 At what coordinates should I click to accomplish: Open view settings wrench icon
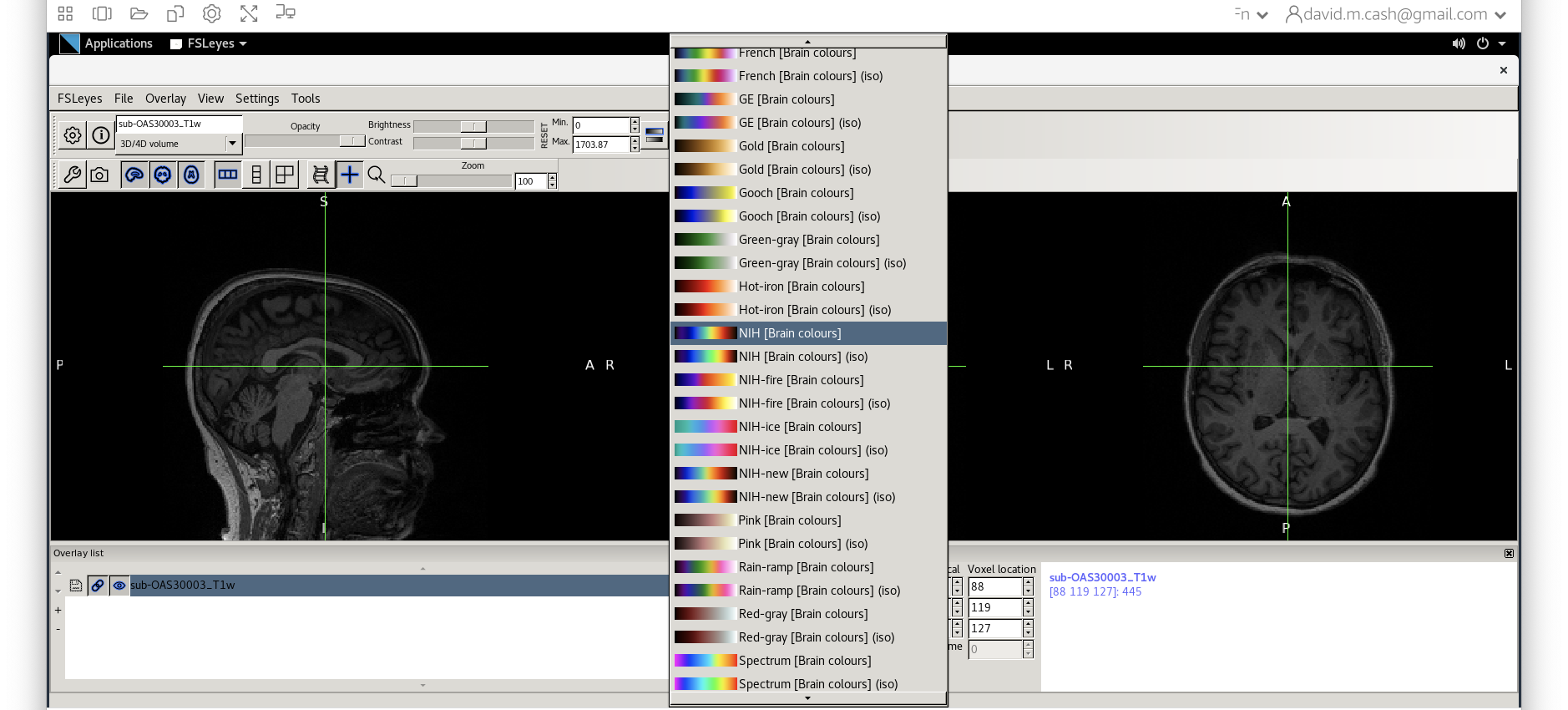[73, 175]
